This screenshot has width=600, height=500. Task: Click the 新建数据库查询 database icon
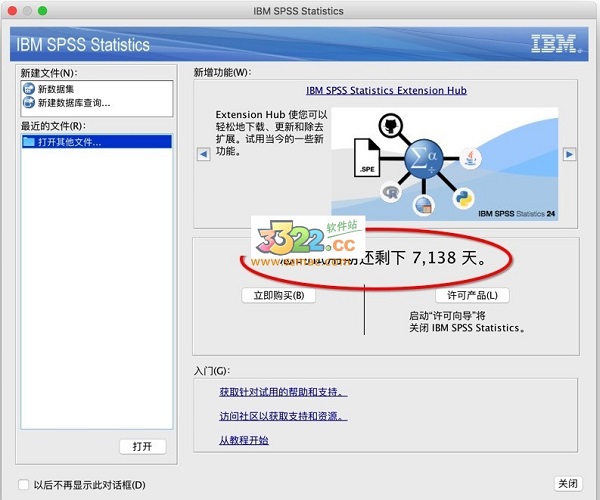(x=29, y=103)
